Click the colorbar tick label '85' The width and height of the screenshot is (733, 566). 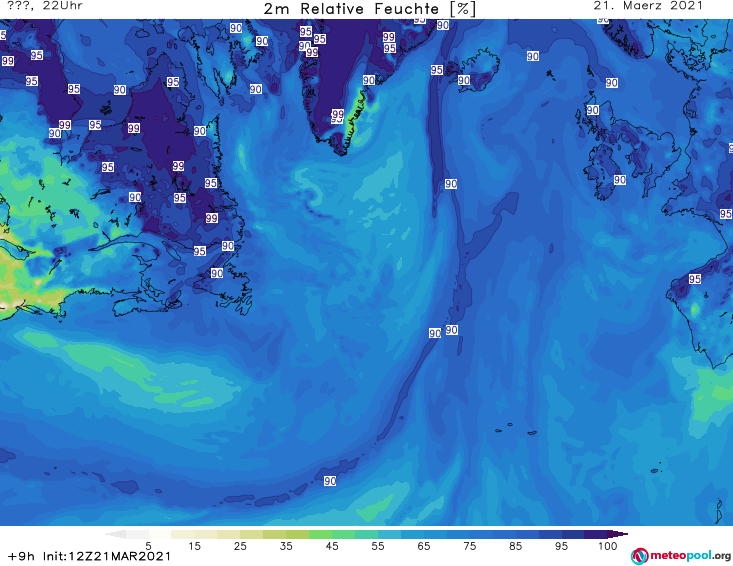click(515, 546)
